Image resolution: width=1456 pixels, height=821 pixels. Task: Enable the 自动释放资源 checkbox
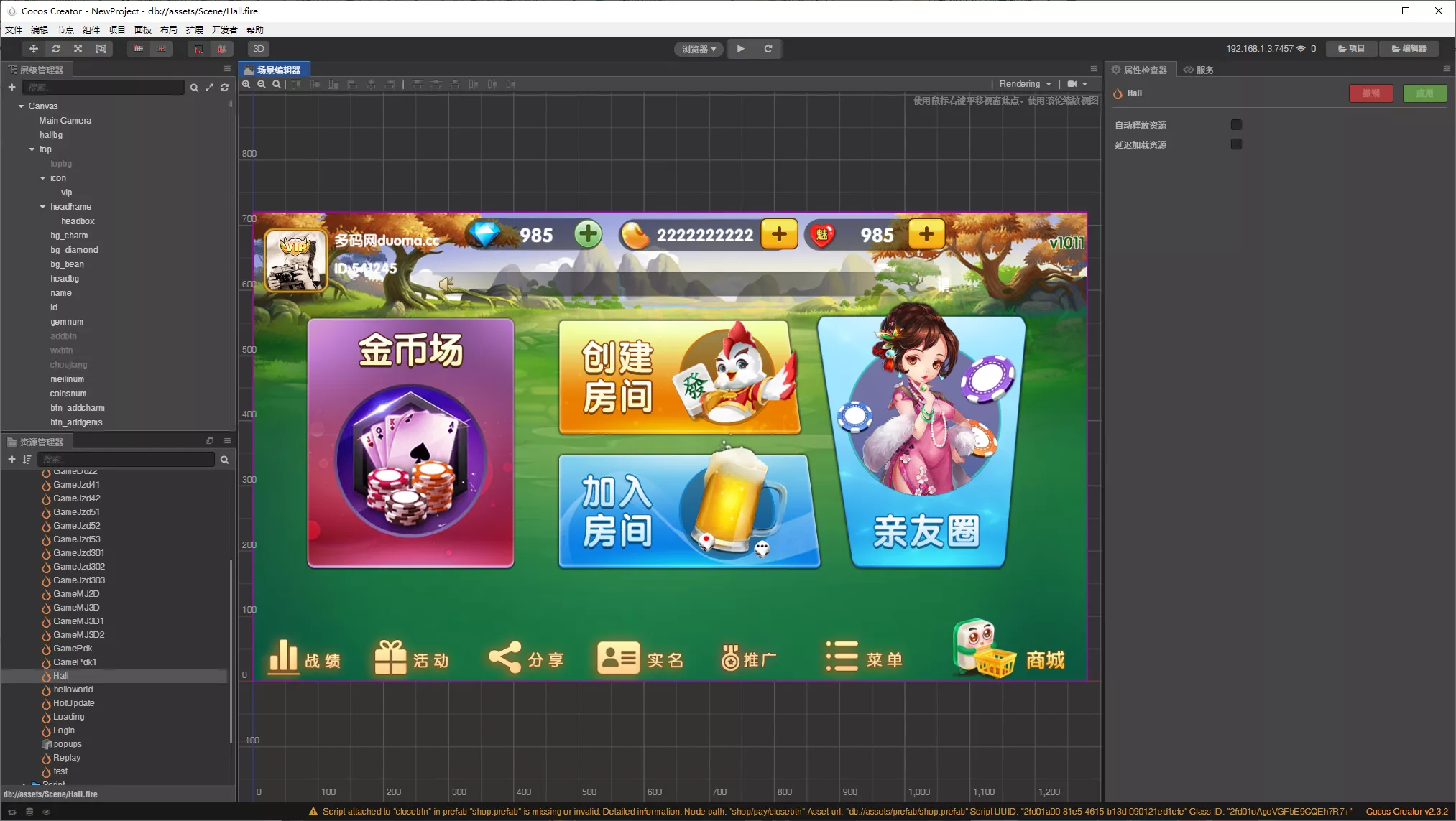(1236, 124)
